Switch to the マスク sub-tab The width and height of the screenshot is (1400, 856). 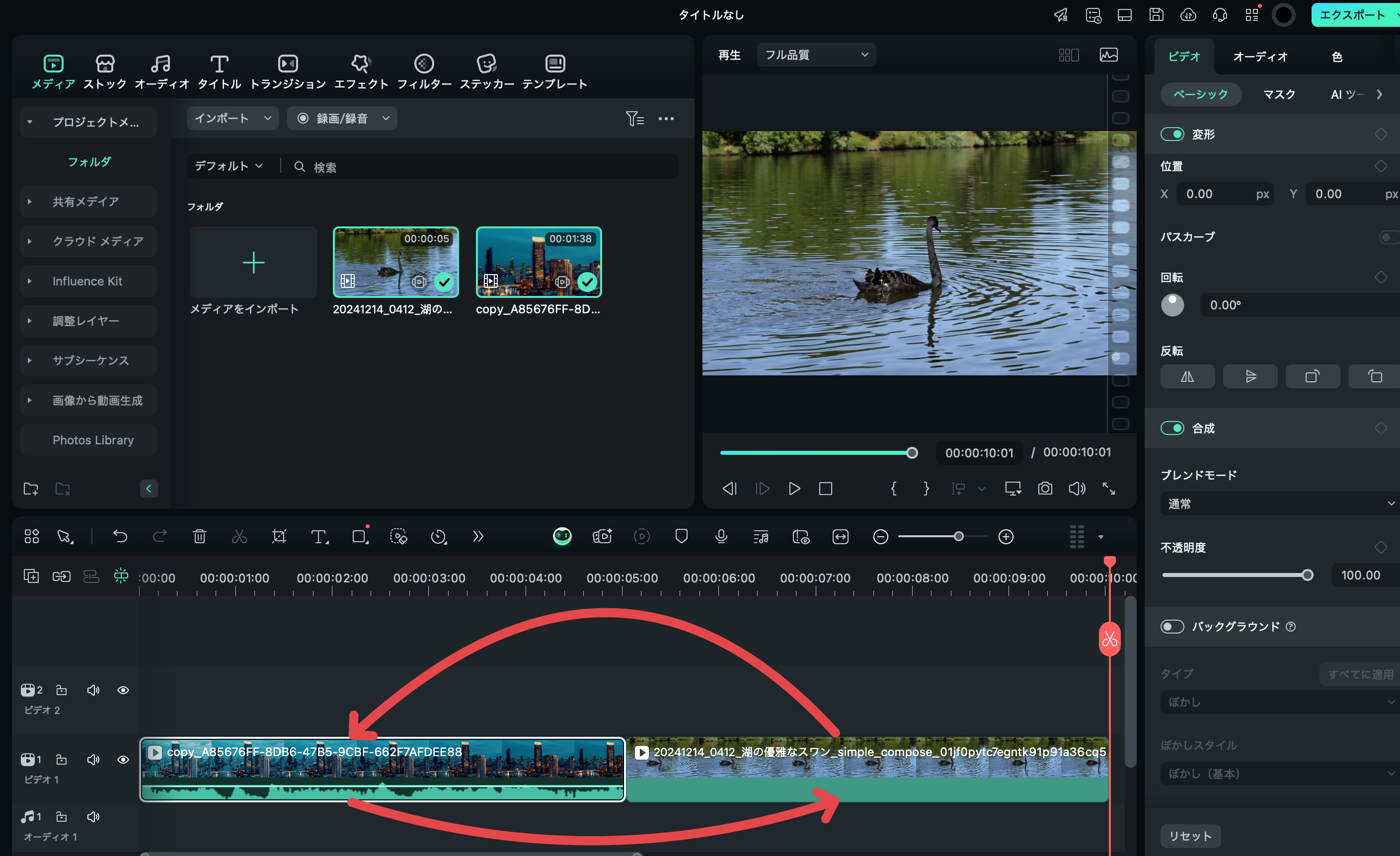(x=1279, y=94)
